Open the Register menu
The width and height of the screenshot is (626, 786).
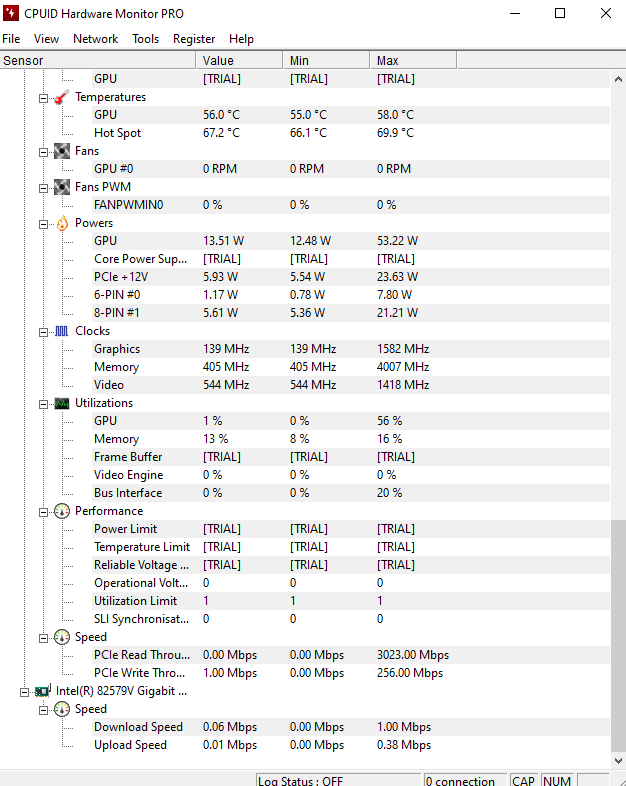coord(194,39)
